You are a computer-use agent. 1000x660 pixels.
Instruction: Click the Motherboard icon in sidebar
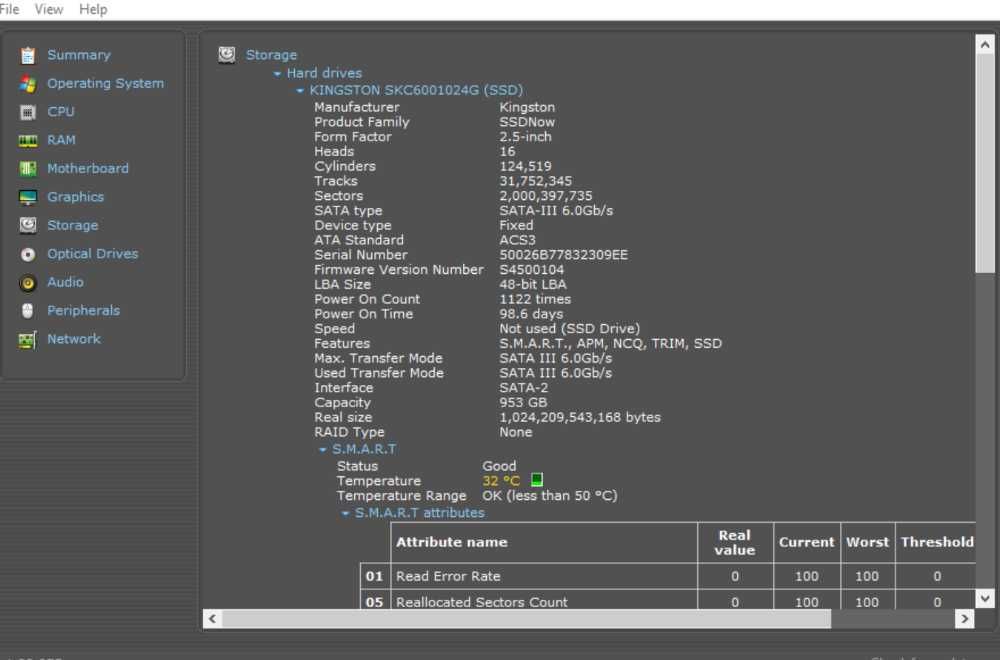27,168
